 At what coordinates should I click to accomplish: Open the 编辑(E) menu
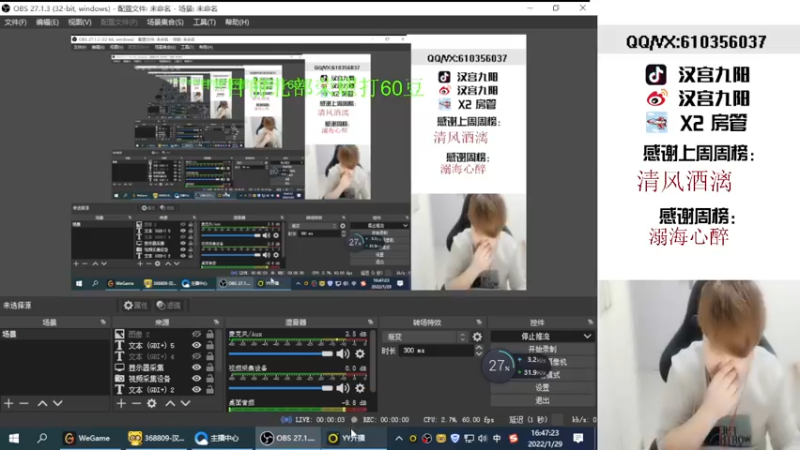pos(47,22)
